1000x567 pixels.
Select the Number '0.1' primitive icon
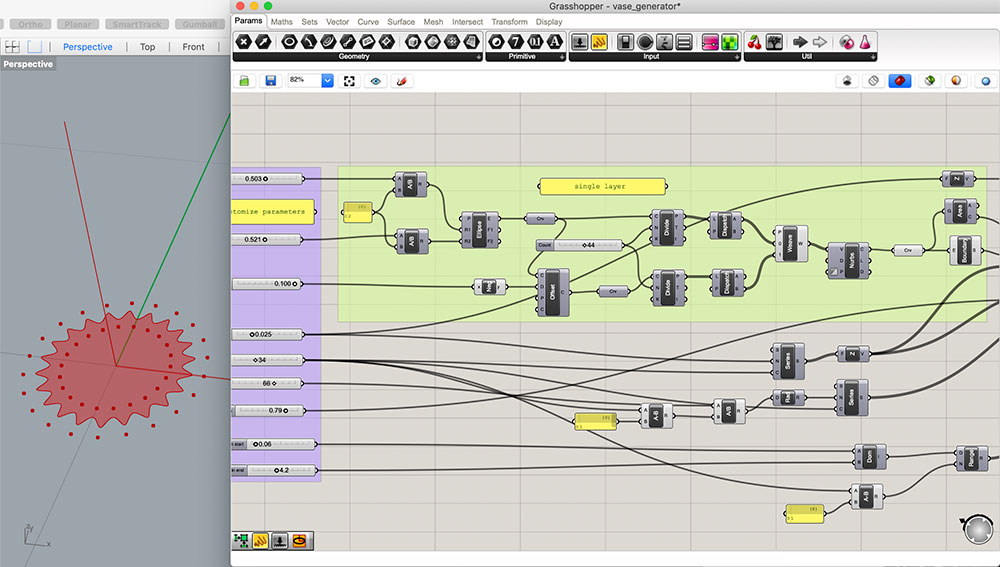535,42
